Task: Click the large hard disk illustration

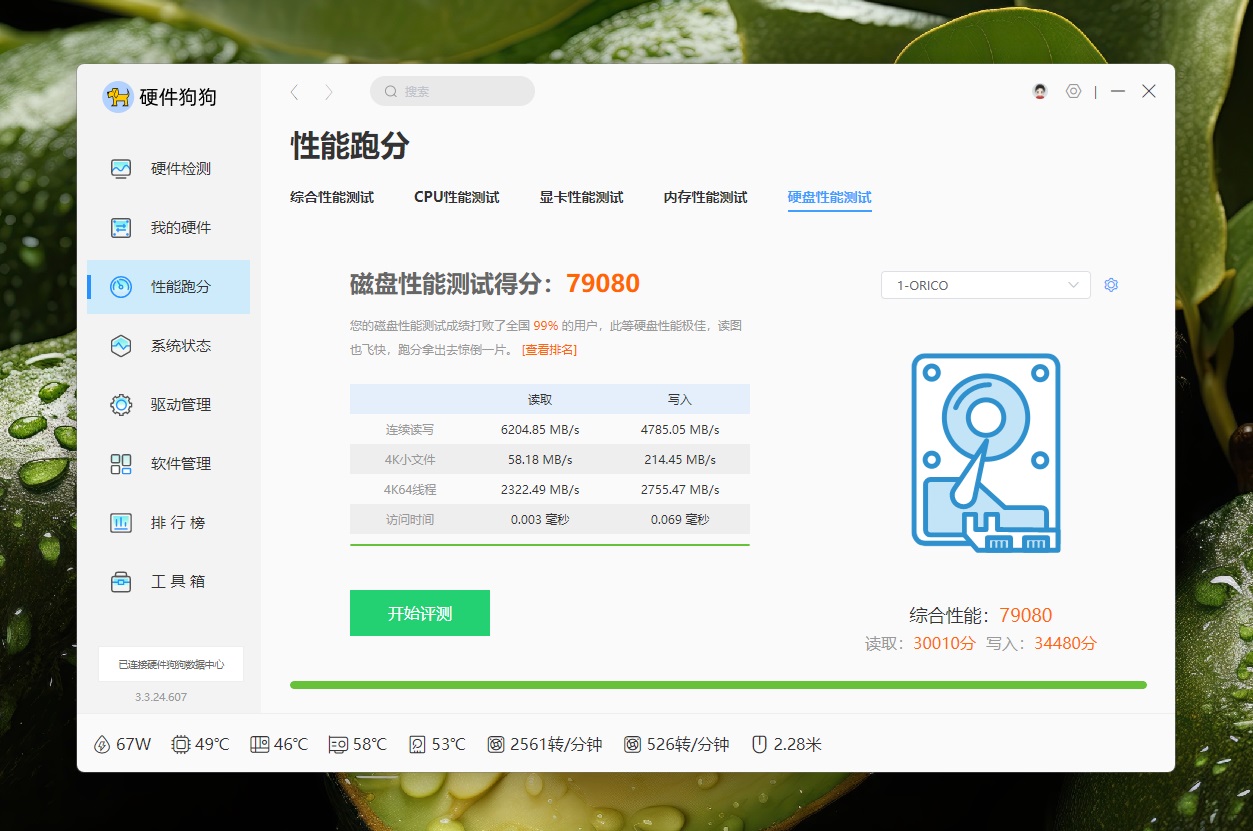Action: point(986,453)
